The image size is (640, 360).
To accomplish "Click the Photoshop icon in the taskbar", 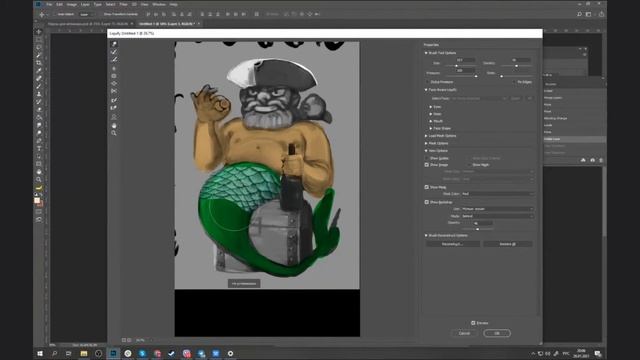I will tap(113, 353).
